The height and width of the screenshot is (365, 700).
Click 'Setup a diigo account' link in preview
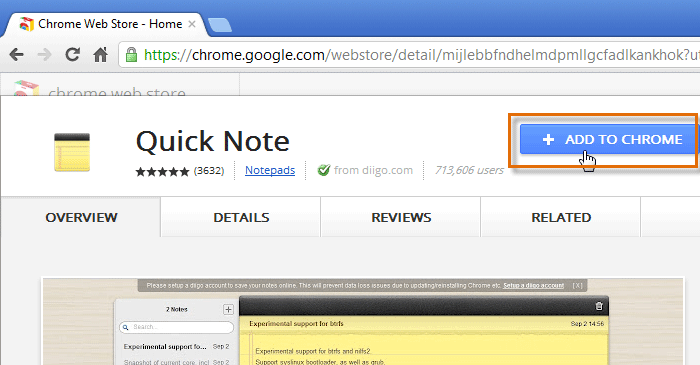coord(533,286)
